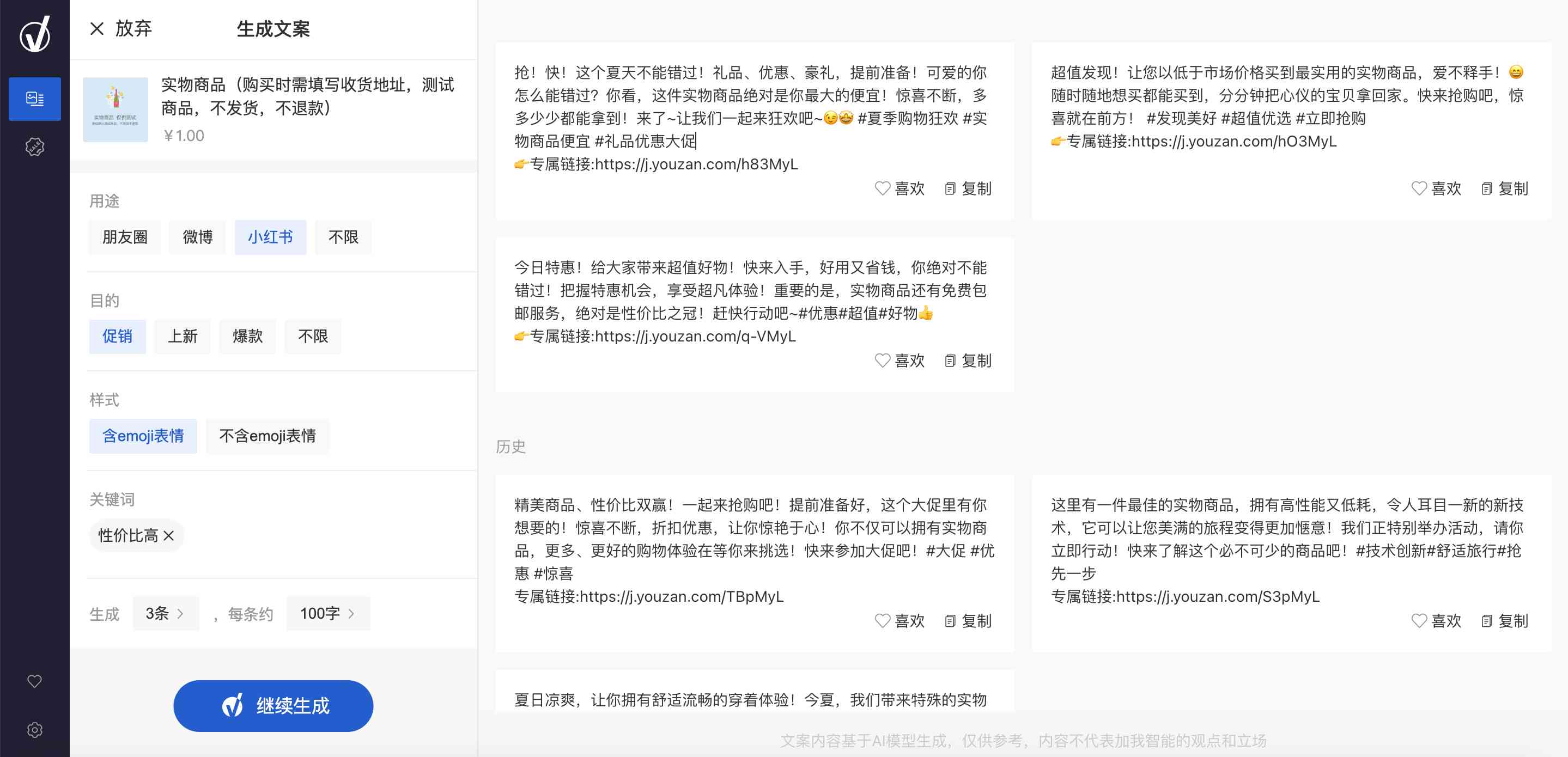1568x757 pixels.
Task: Click the bottom settings icon in sidebar
Action: click(x=34, y=730)
